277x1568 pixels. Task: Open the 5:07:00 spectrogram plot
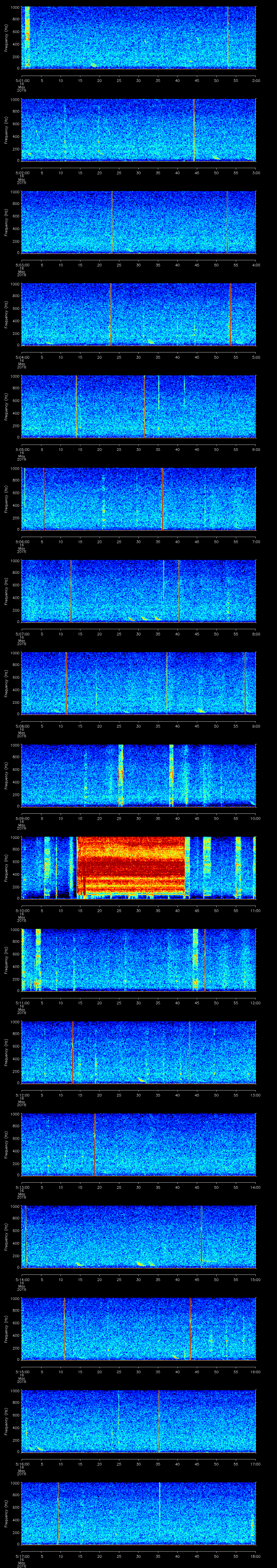coord(139,590)
